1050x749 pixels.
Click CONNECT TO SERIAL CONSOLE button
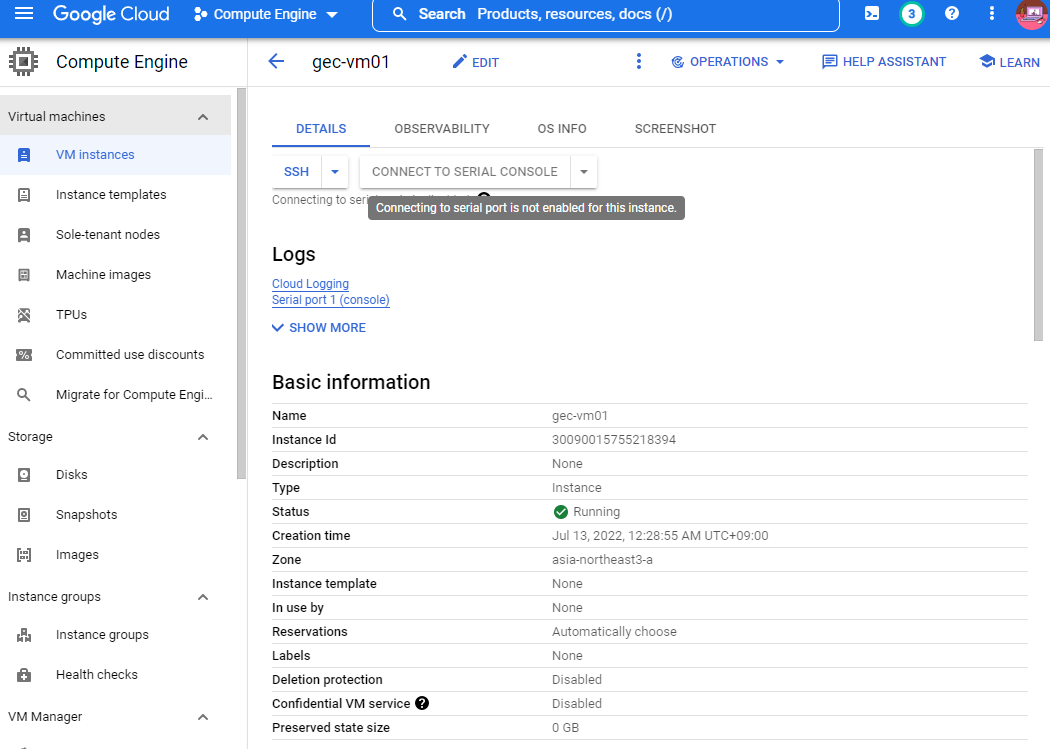pyautogui.click(x=465, y=172)
